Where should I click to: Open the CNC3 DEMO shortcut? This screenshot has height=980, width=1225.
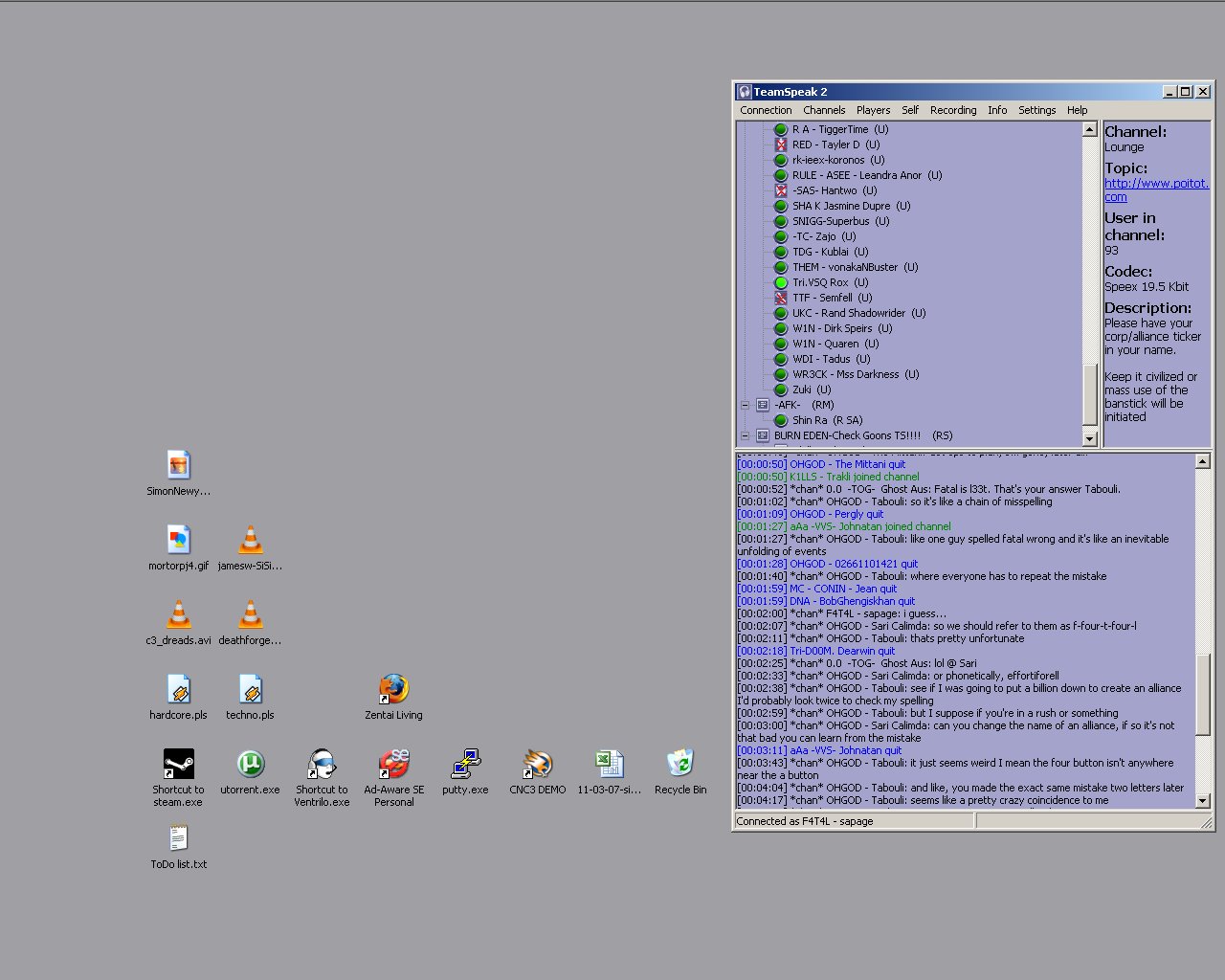(x=537, y=764)
